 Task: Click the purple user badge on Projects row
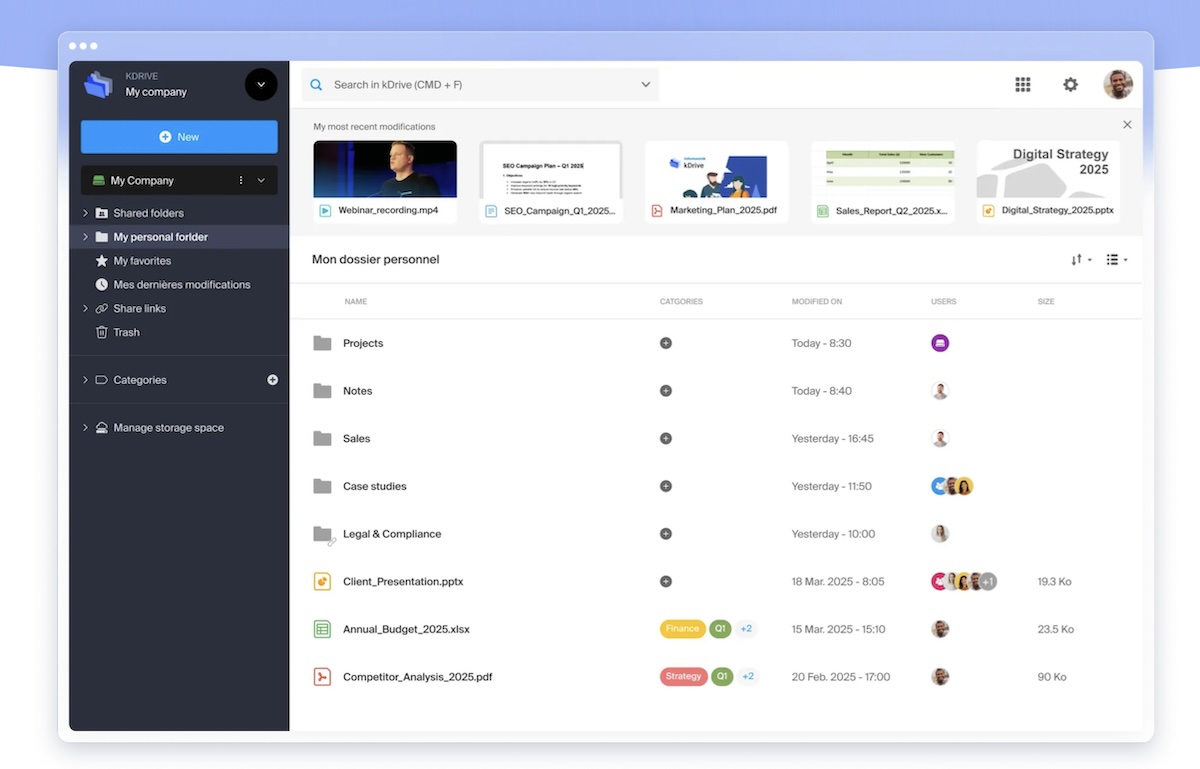[940, 343]
